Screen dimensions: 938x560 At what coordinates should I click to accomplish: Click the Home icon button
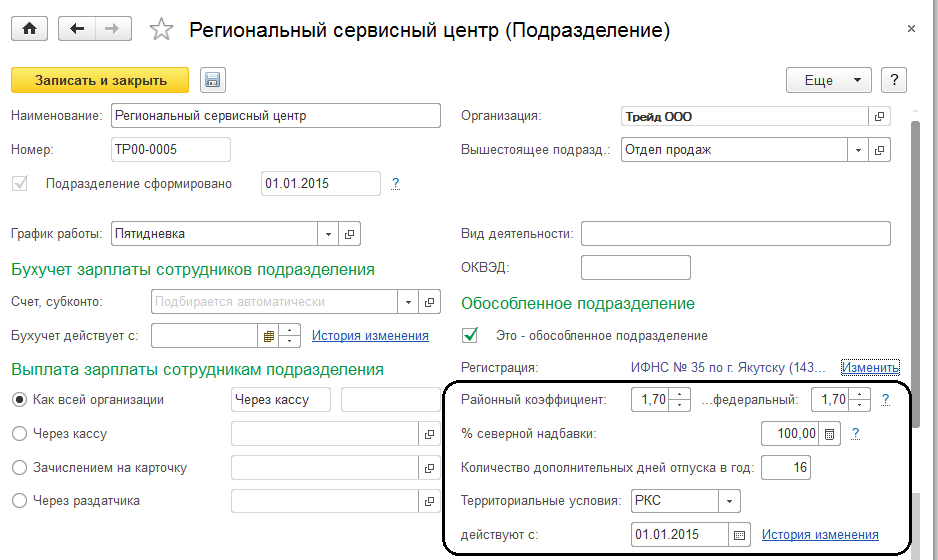point(29,29)
